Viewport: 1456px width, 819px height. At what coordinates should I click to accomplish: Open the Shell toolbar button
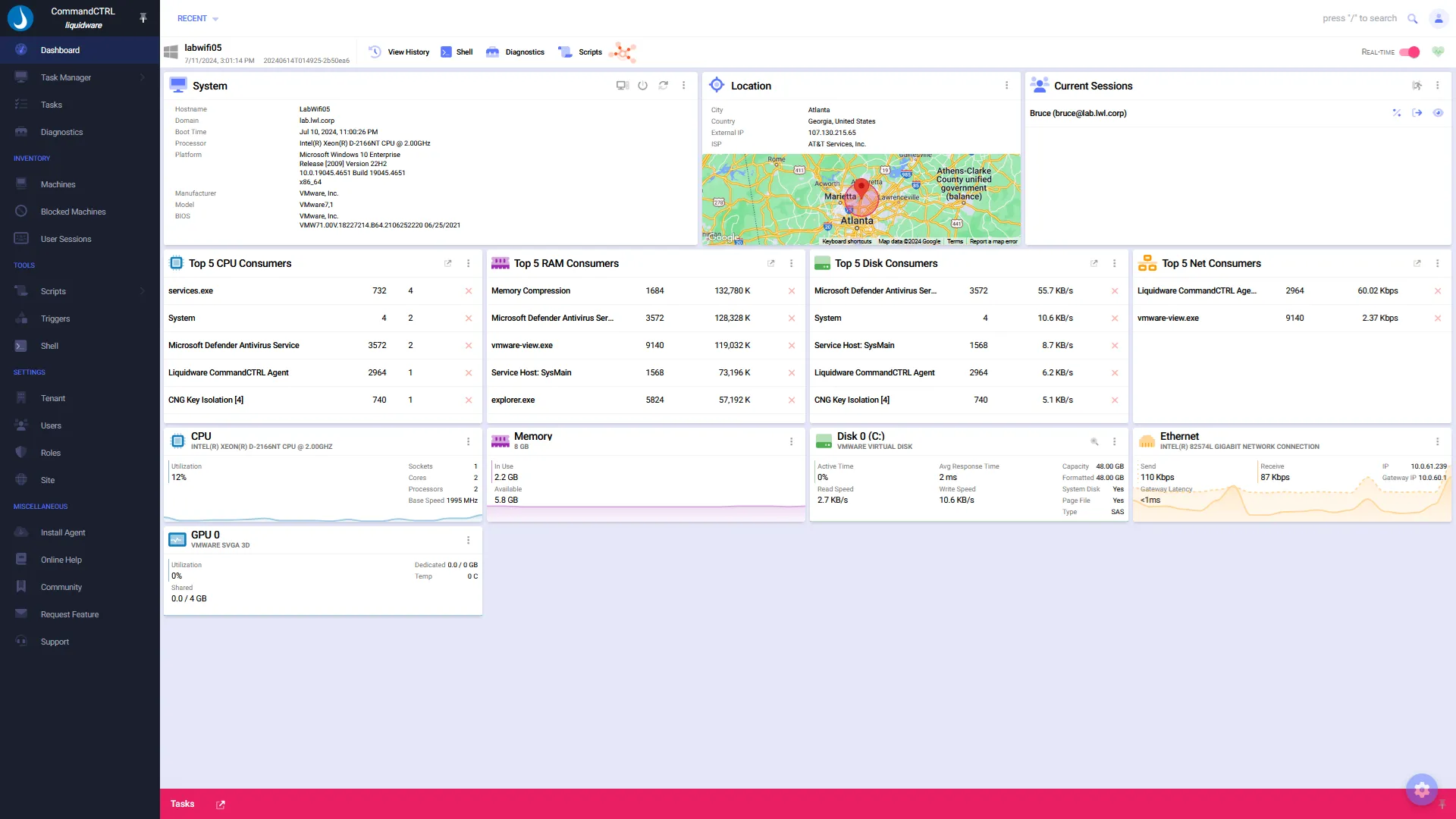457,52
